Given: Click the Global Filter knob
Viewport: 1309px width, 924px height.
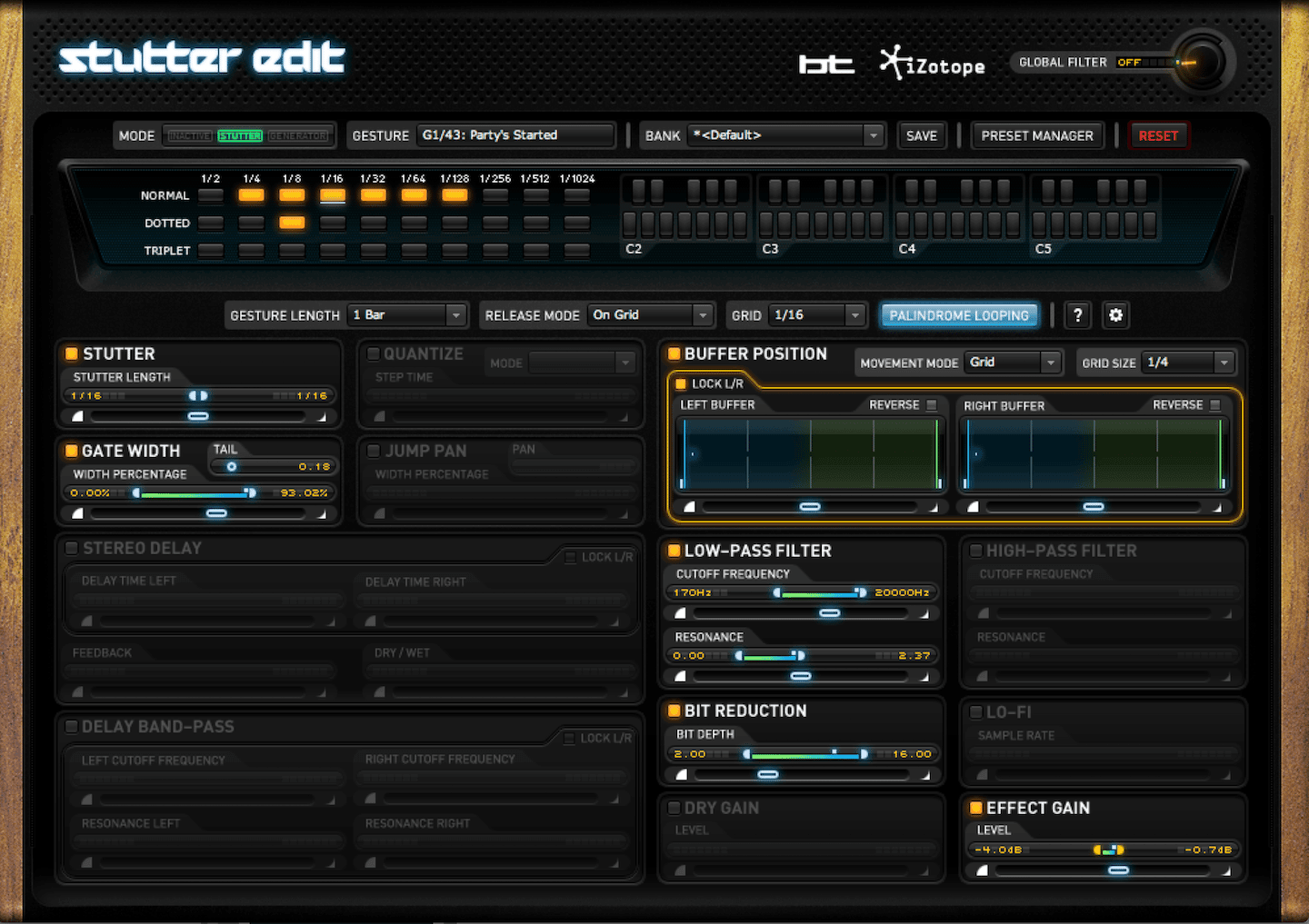Looking at the screenshot, I should click(x=1202, y=62).
